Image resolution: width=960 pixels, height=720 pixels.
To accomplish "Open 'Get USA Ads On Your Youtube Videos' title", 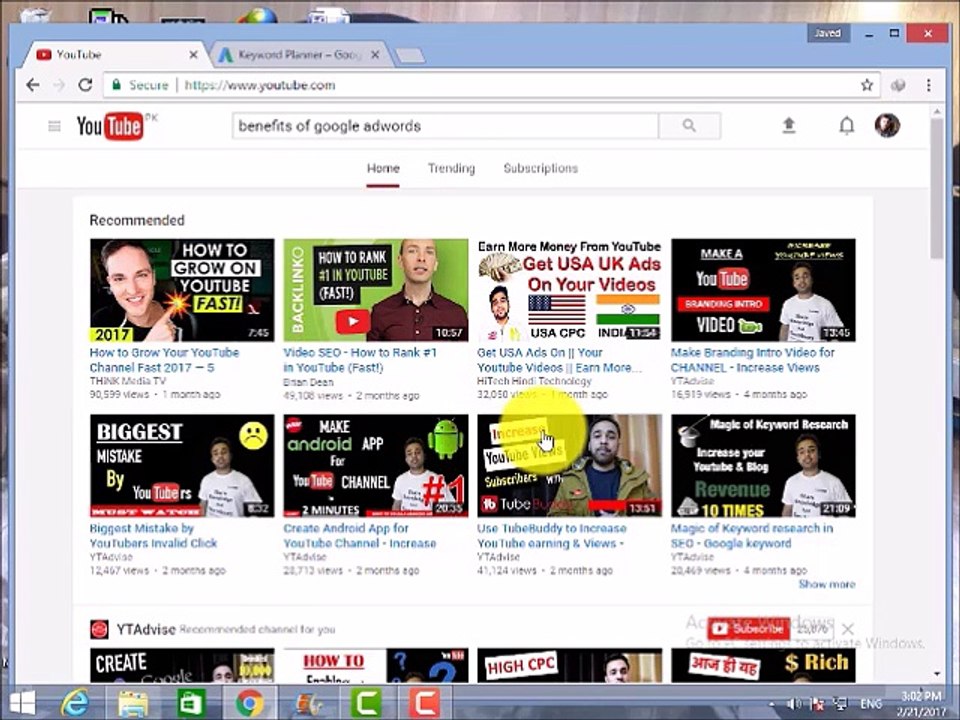I will (559, 360).
